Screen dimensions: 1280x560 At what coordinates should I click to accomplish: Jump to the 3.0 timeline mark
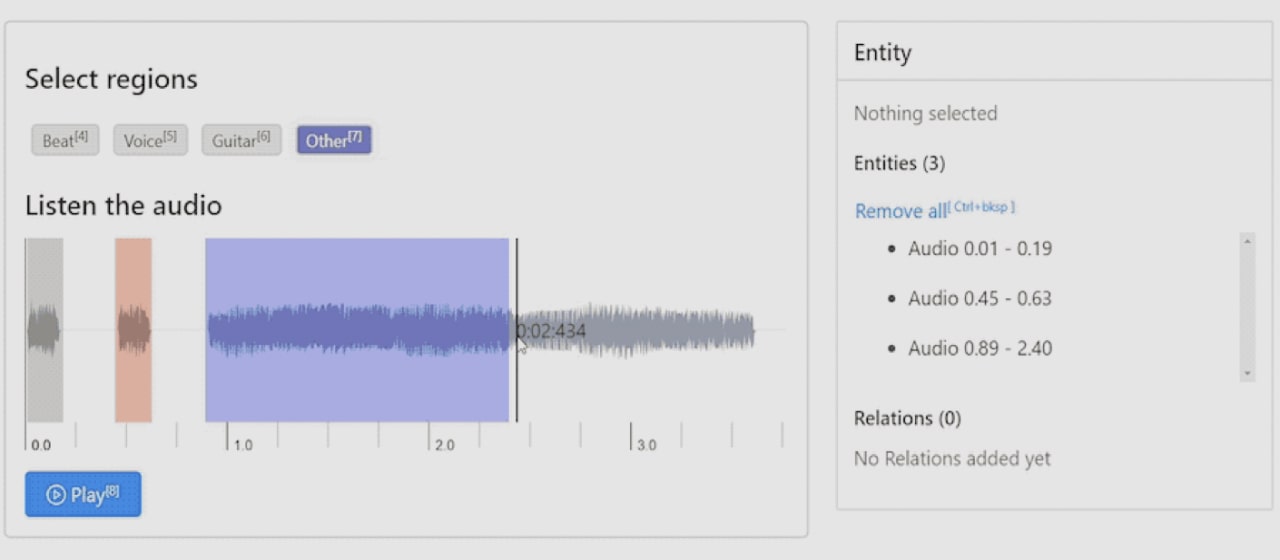point(632,436)
